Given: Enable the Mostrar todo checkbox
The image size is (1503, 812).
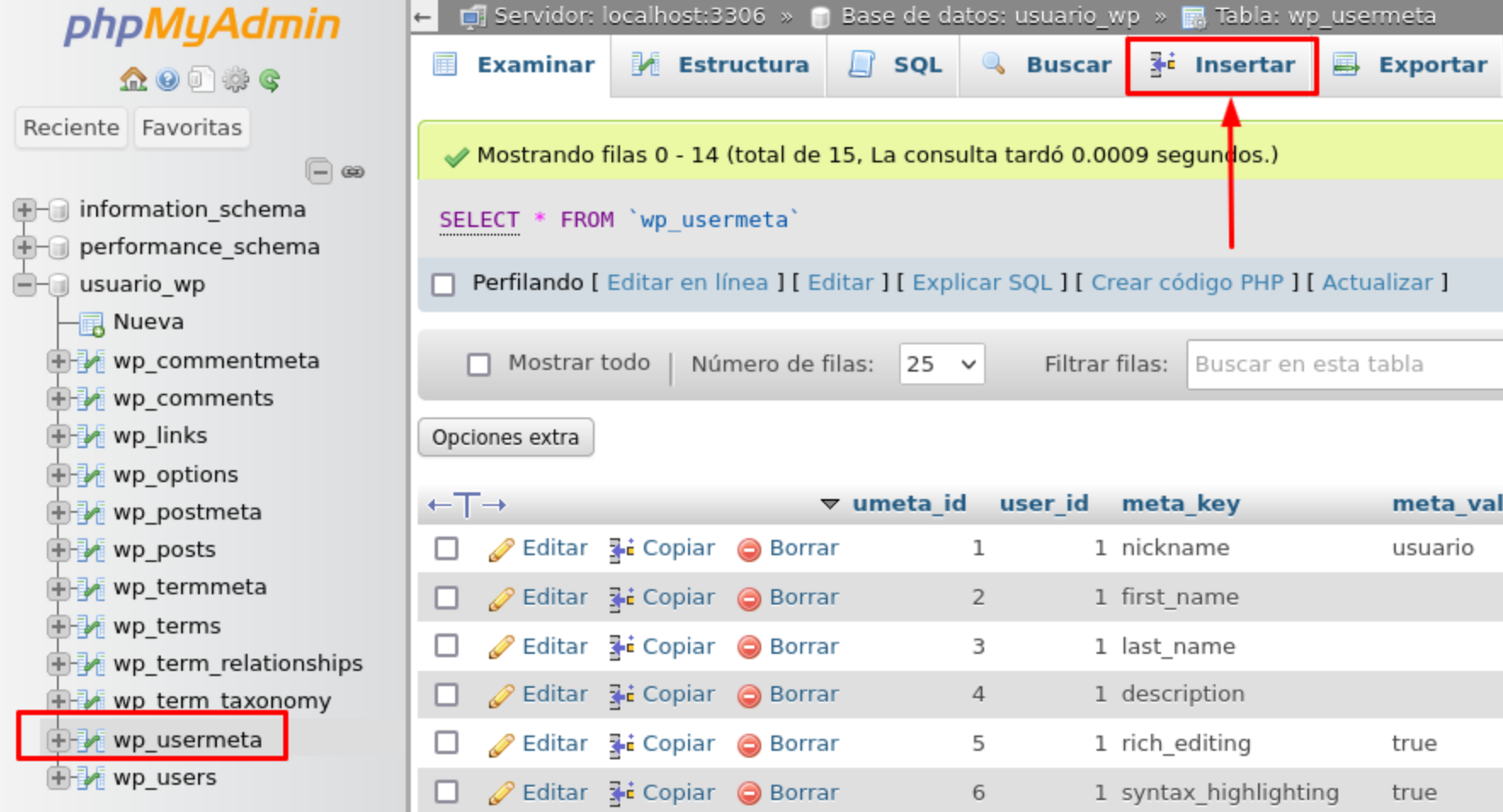Looking at the screenshot, I should [479, 365].
